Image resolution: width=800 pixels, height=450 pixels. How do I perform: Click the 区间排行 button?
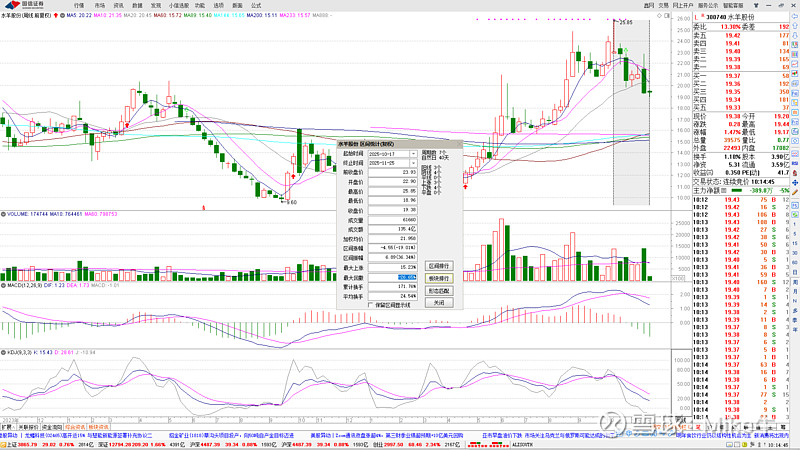pos(439,266)
